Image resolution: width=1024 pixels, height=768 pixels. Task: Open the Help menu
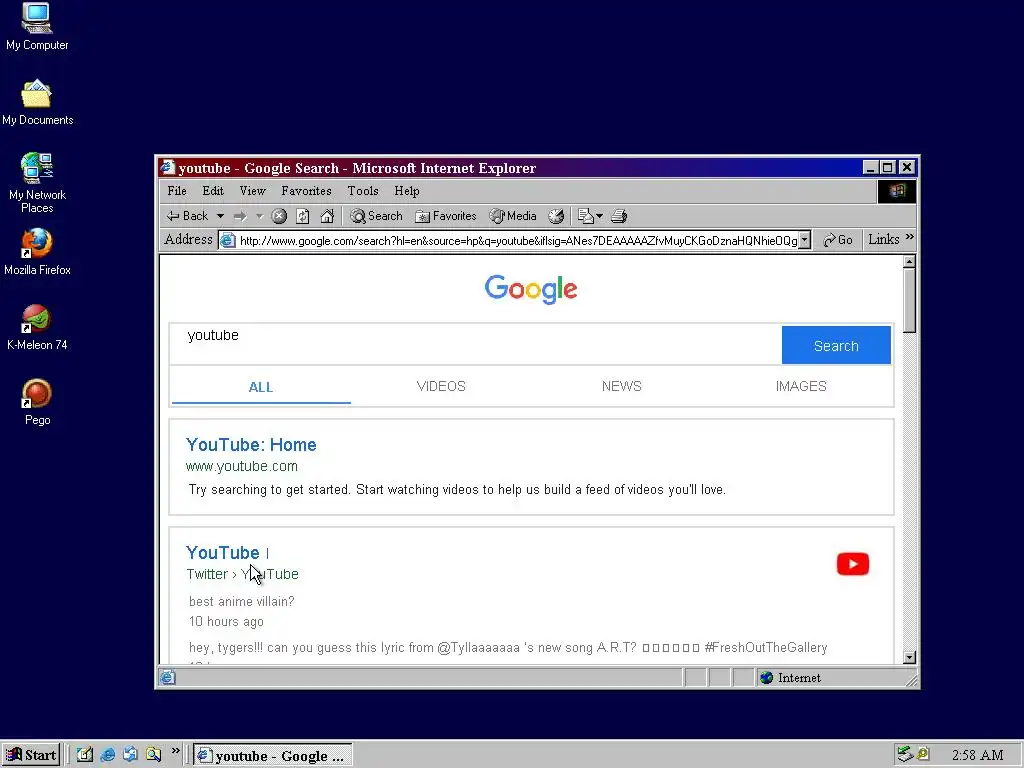(406, 191)
